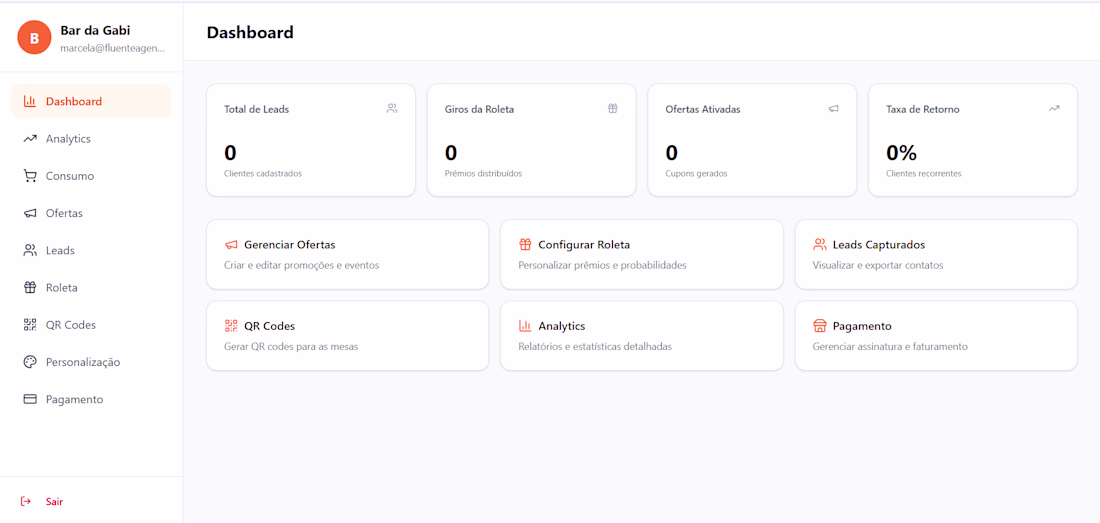
Task: Open the Leads sidebar item
Action: 91,250
